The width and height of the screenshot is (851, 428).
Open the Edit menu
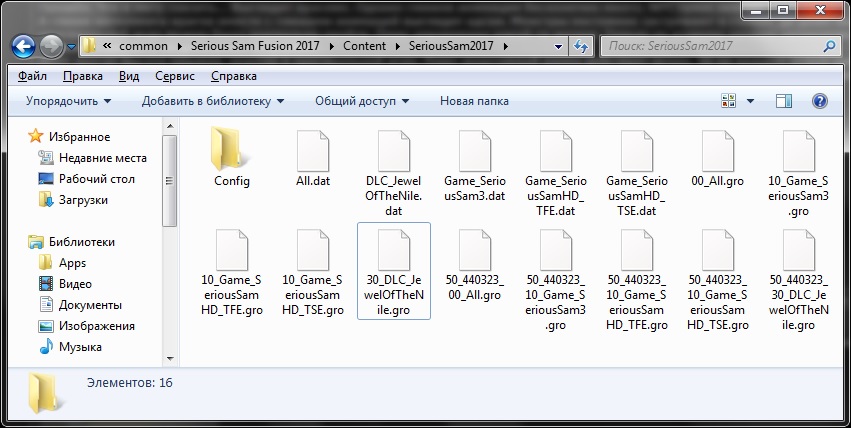[82, 76]
